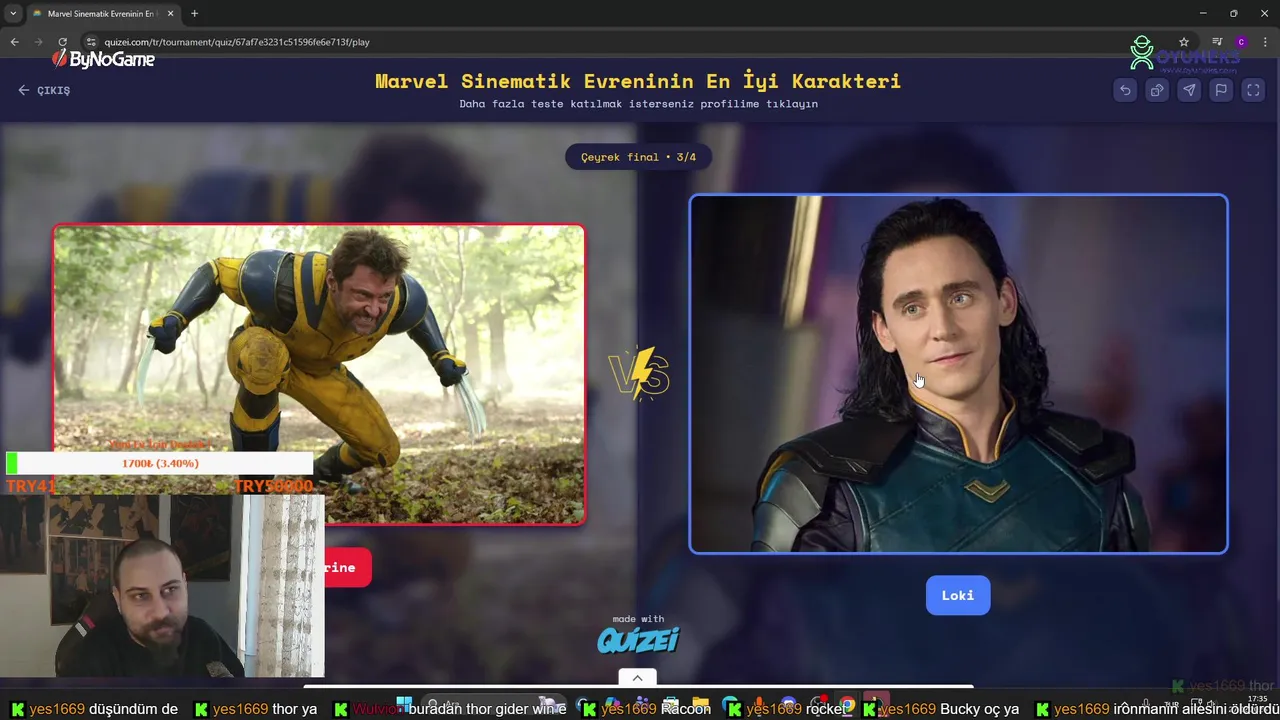This screenshot has height=720, width=1280.
Task: Open a new browser tab
Action: [x=194, y=14]
